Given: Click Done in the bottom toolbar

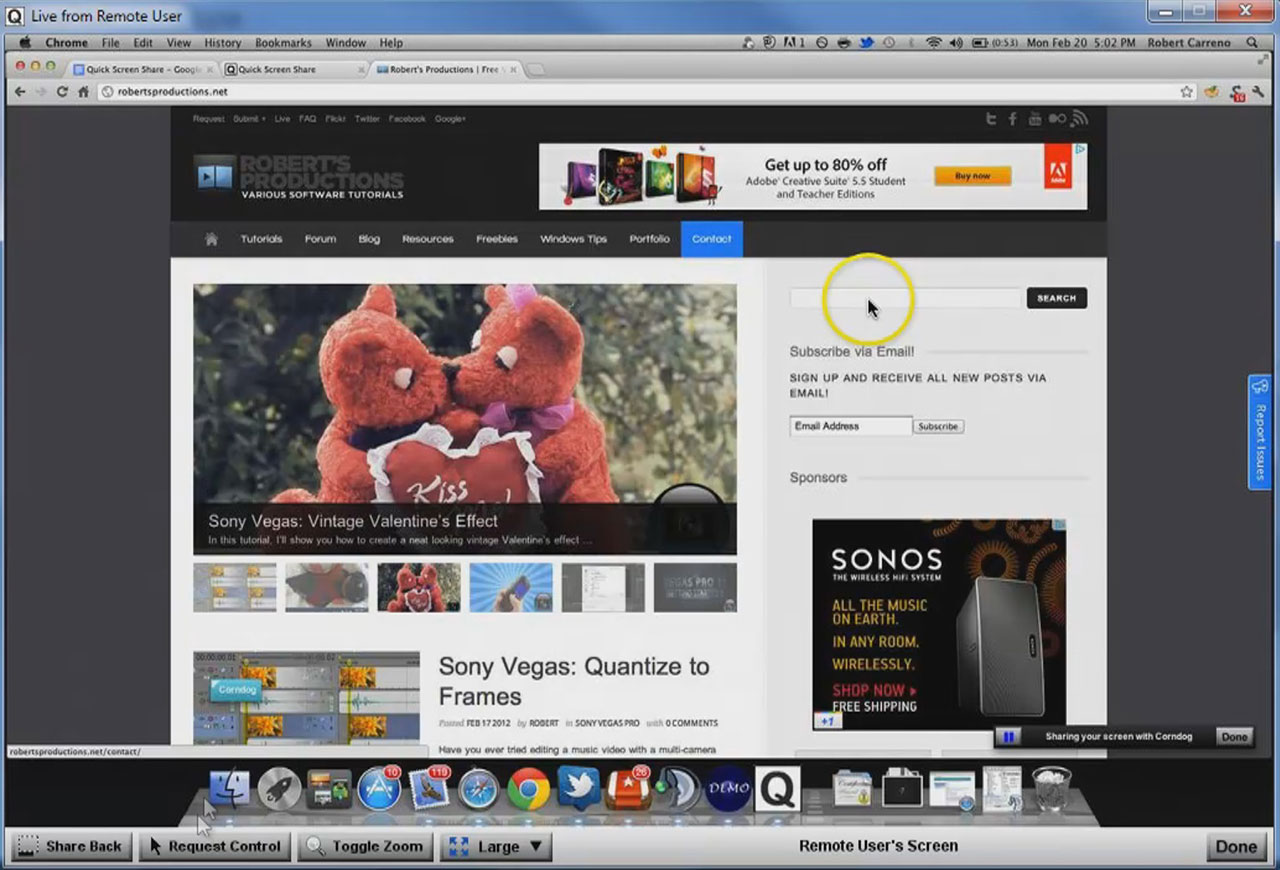Looking at the screenshot, I should 1235,846.
